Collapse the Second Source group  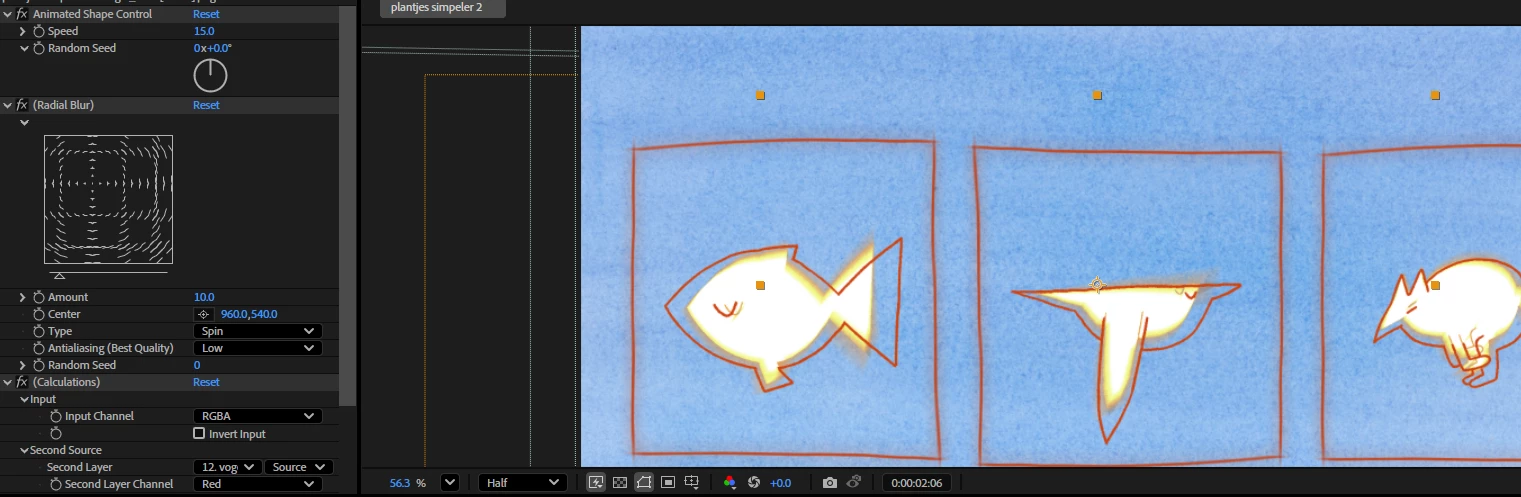click(x=24, y=450)
